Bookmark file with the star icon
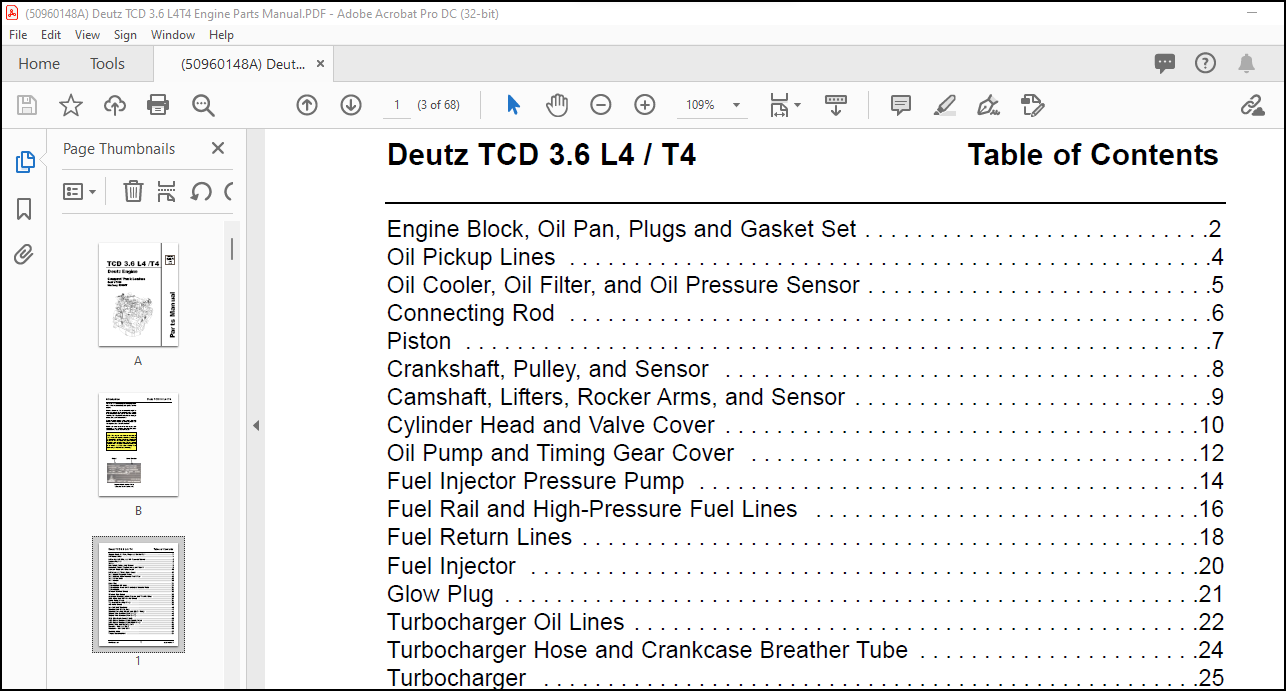The width and height of the screenshot is (1286, 691). click(71, 105)
